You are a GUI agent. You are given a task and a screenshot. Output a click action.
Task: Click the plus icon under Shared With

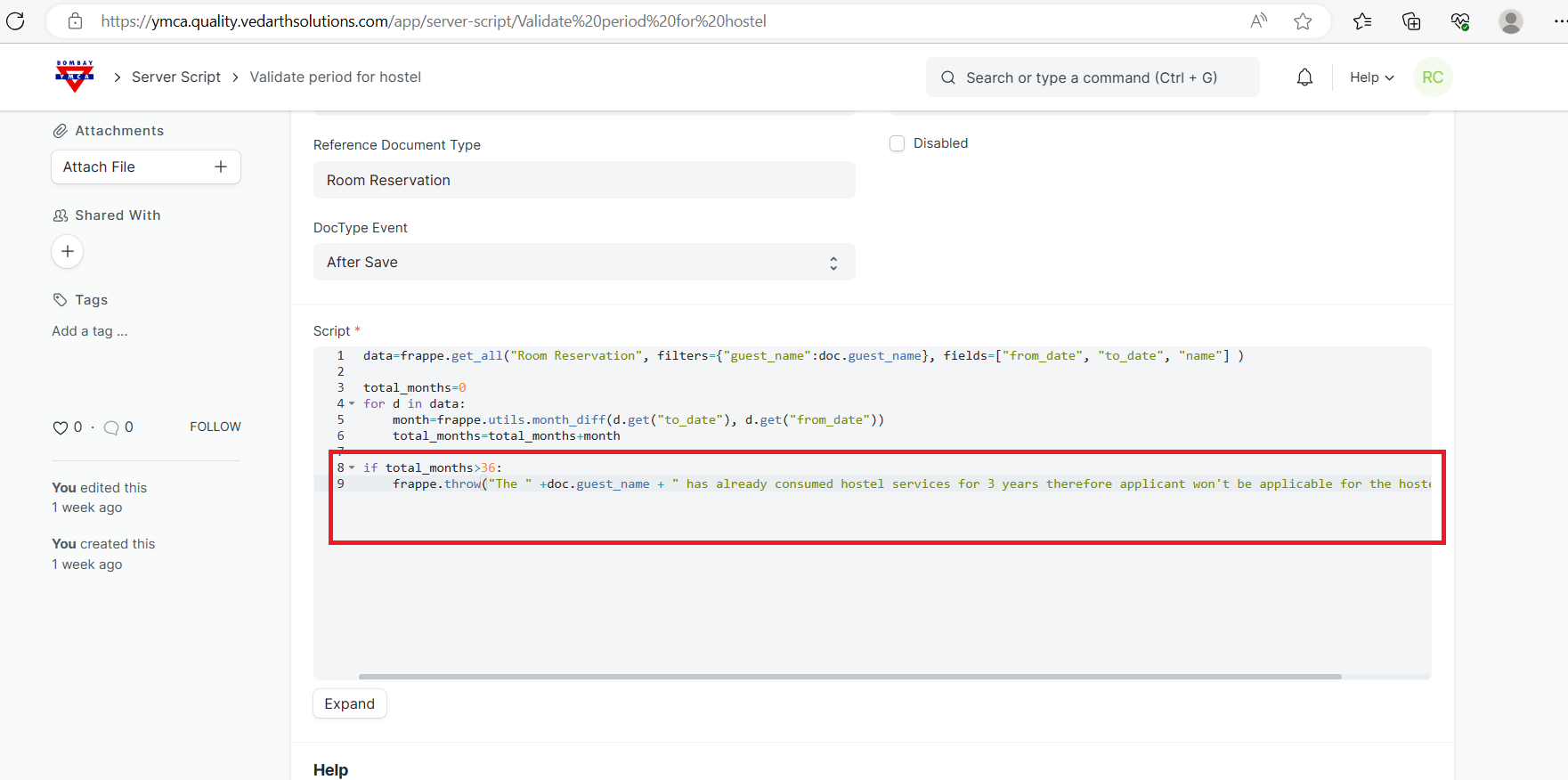[x=68, y=252]
